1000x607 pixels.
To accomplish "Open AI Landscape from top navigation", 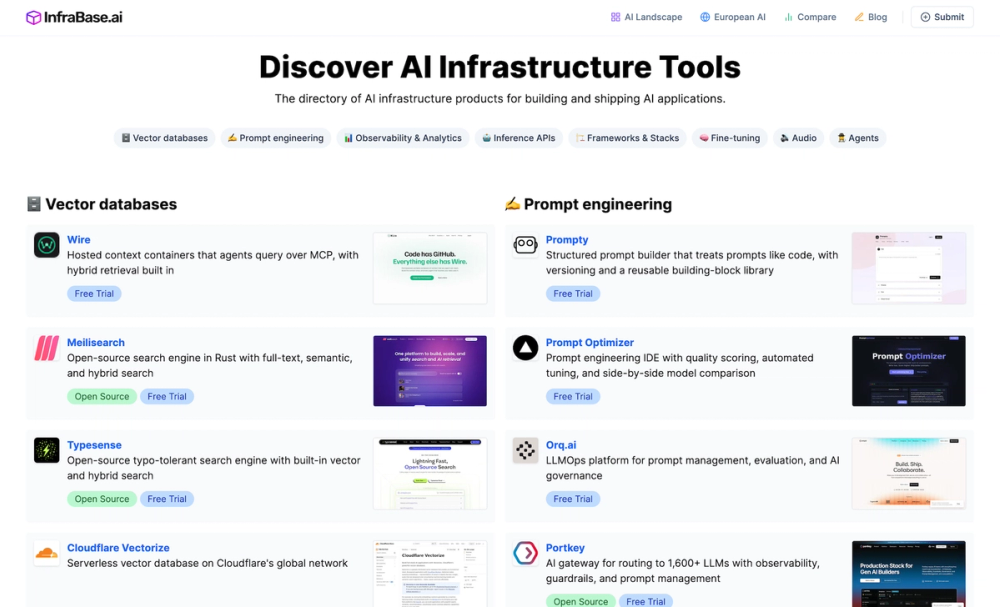I will coord(646,17).
